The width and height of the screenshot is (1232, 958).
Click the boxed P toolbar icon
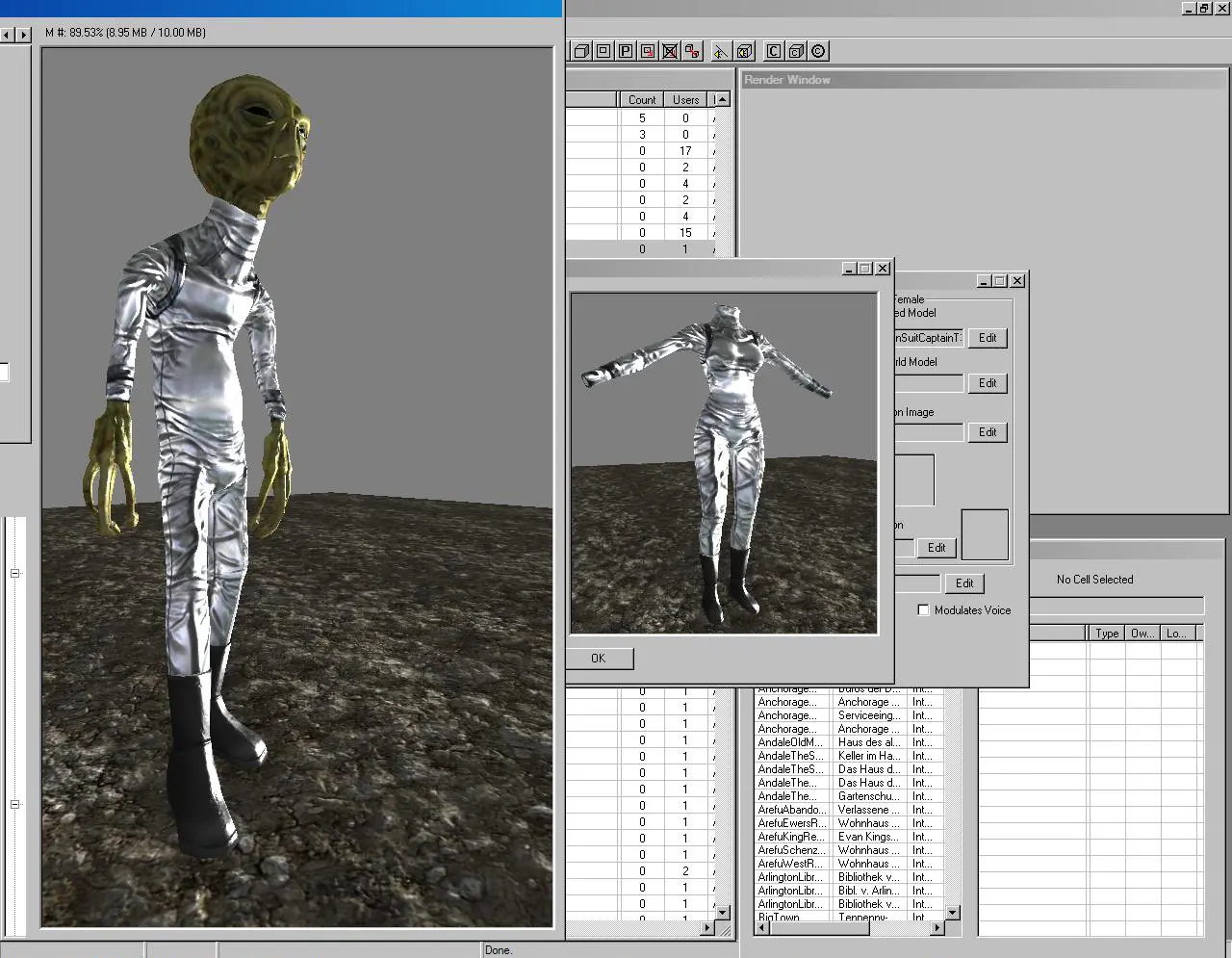[x=626, y=51]
